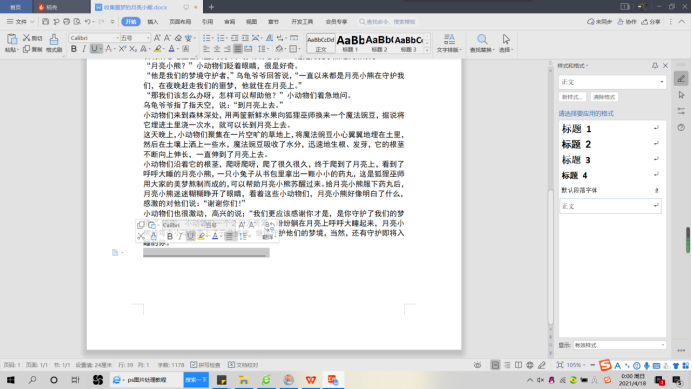The width and height of the screenshot is (692, 389).
Task: Click the Find and Replace magnifier
Action: click(x=482, y=39)
